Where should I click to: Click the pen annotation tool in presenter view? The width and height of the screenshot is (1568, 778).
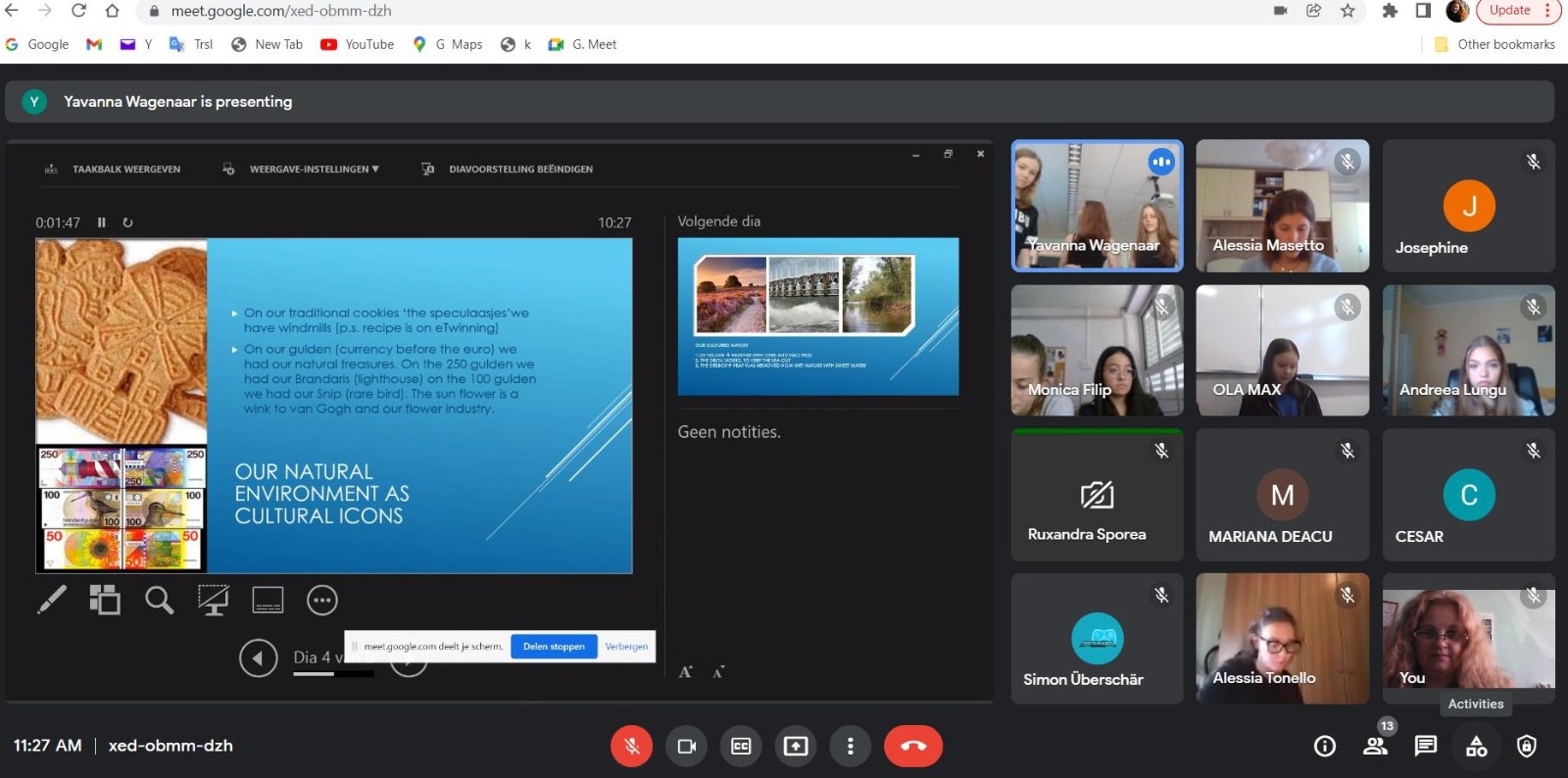(51, 600)
